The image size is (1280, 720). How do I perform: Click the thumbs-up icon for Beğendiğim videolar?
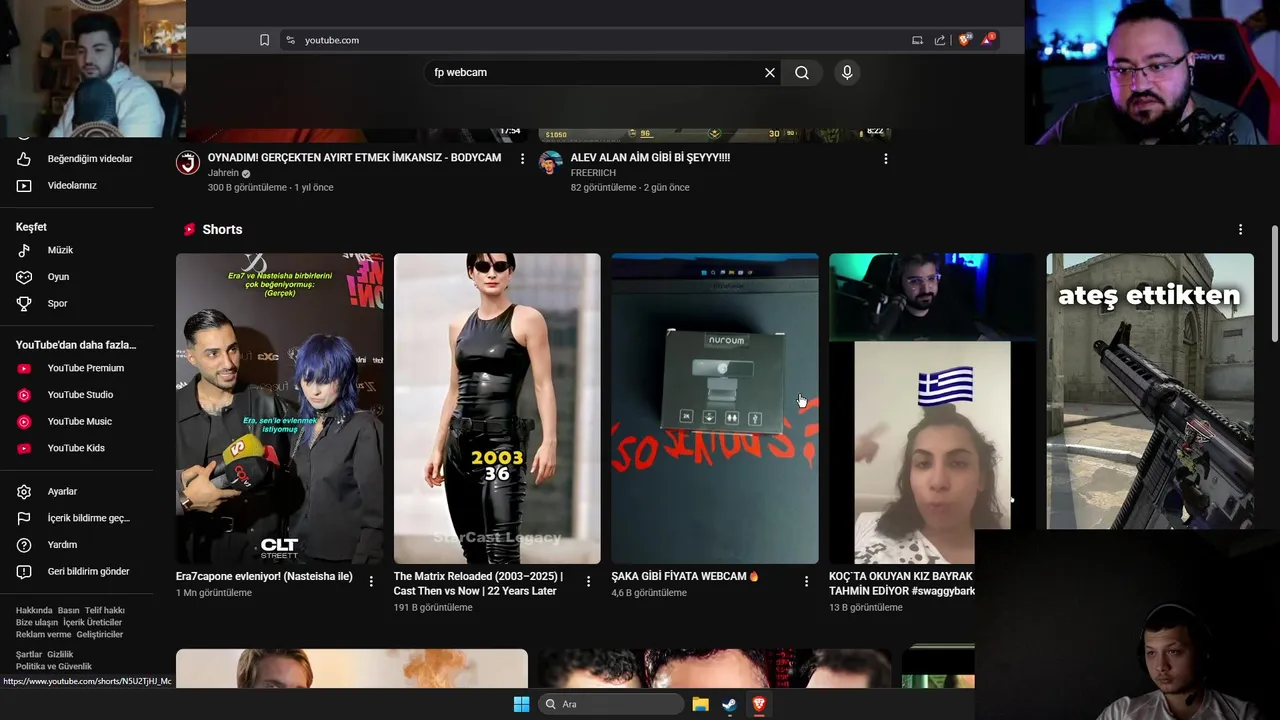click(x=24, y=159)
